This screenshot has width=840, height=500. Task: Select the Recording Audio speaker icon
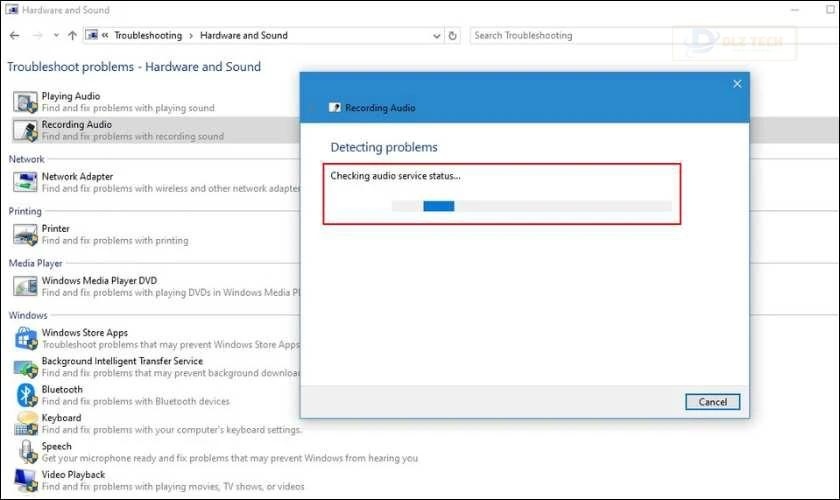click(x=25, y=130)
